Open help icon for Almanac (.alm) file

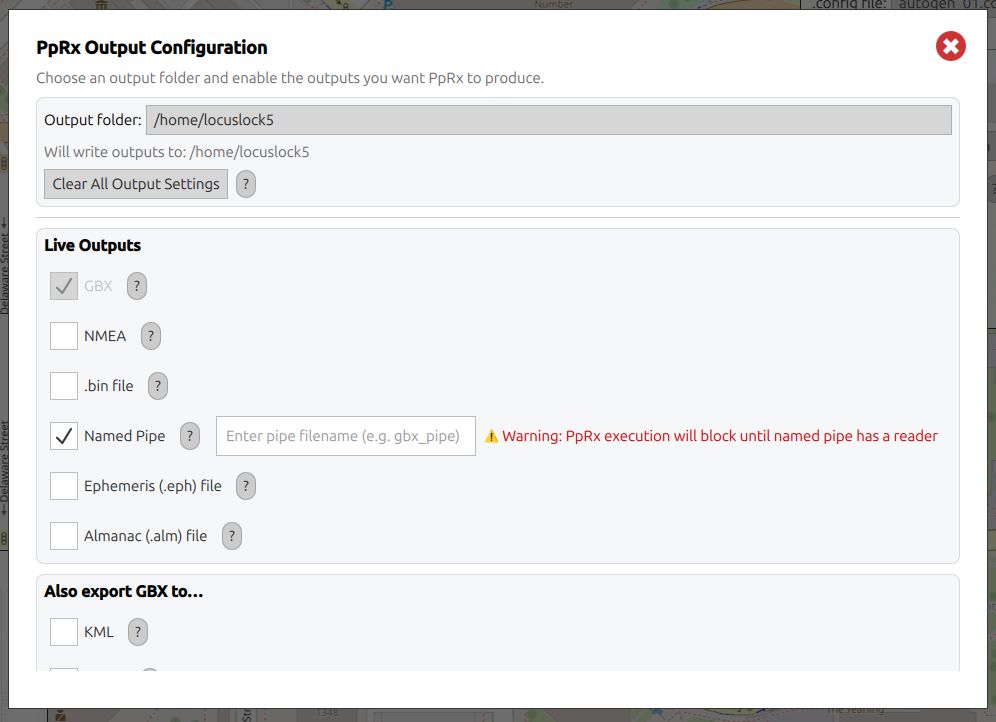[x=232, y=536]
